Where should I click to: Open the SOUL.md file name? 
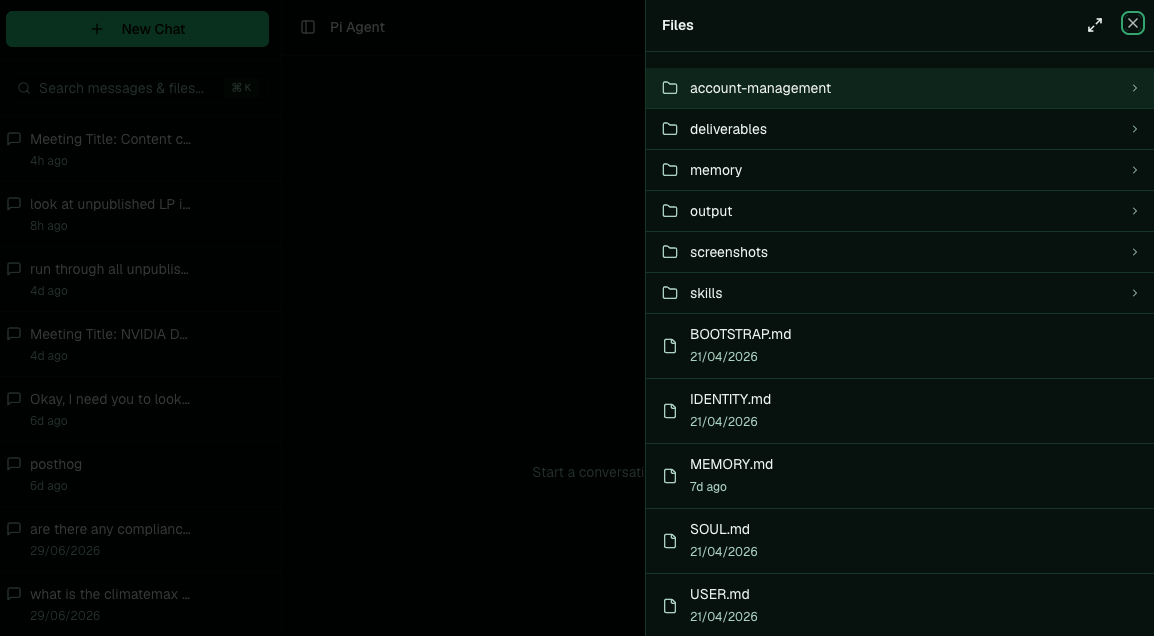pos(720,529)
